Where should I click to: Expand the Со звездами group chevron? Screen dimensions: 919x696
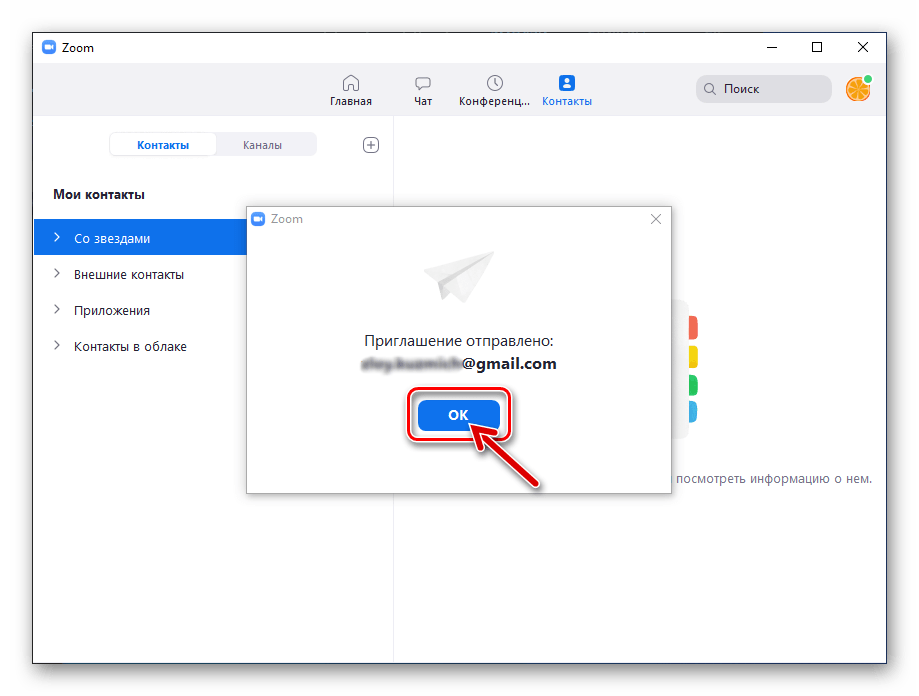point(57,237)
